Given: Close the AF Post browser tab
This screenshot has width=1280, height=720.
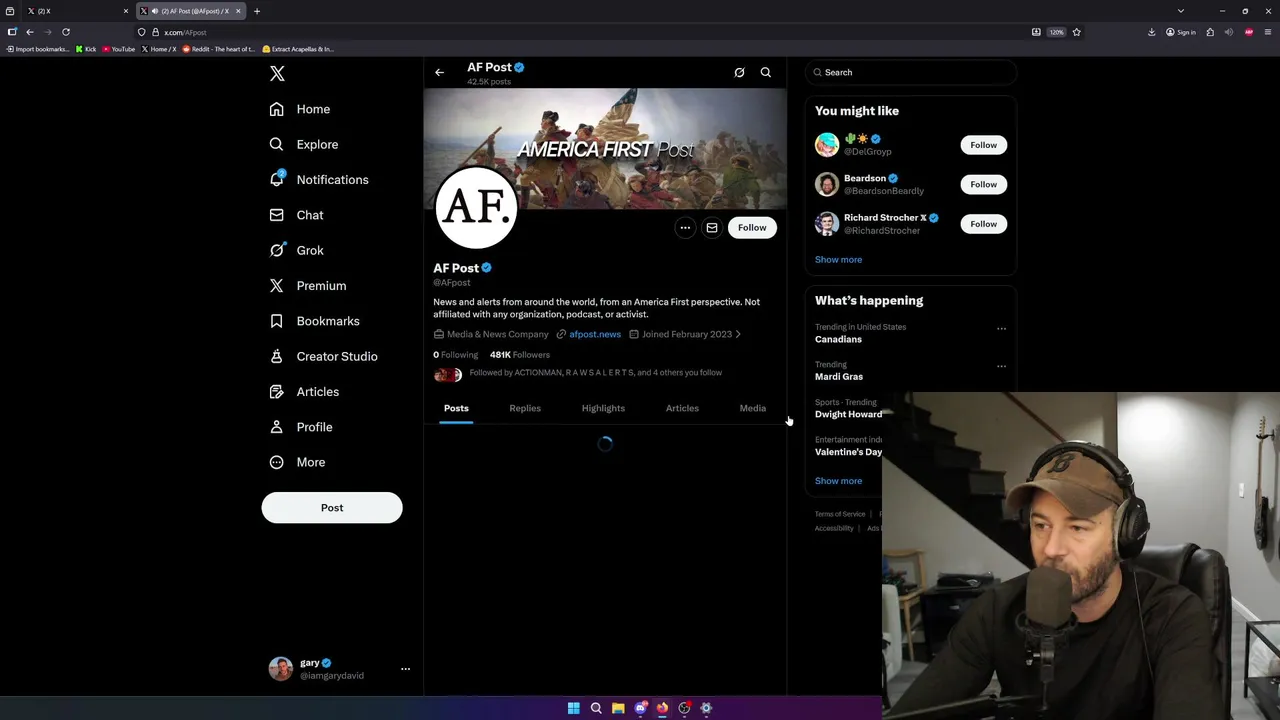Looking at the screenshot, I should coord(238,11).
